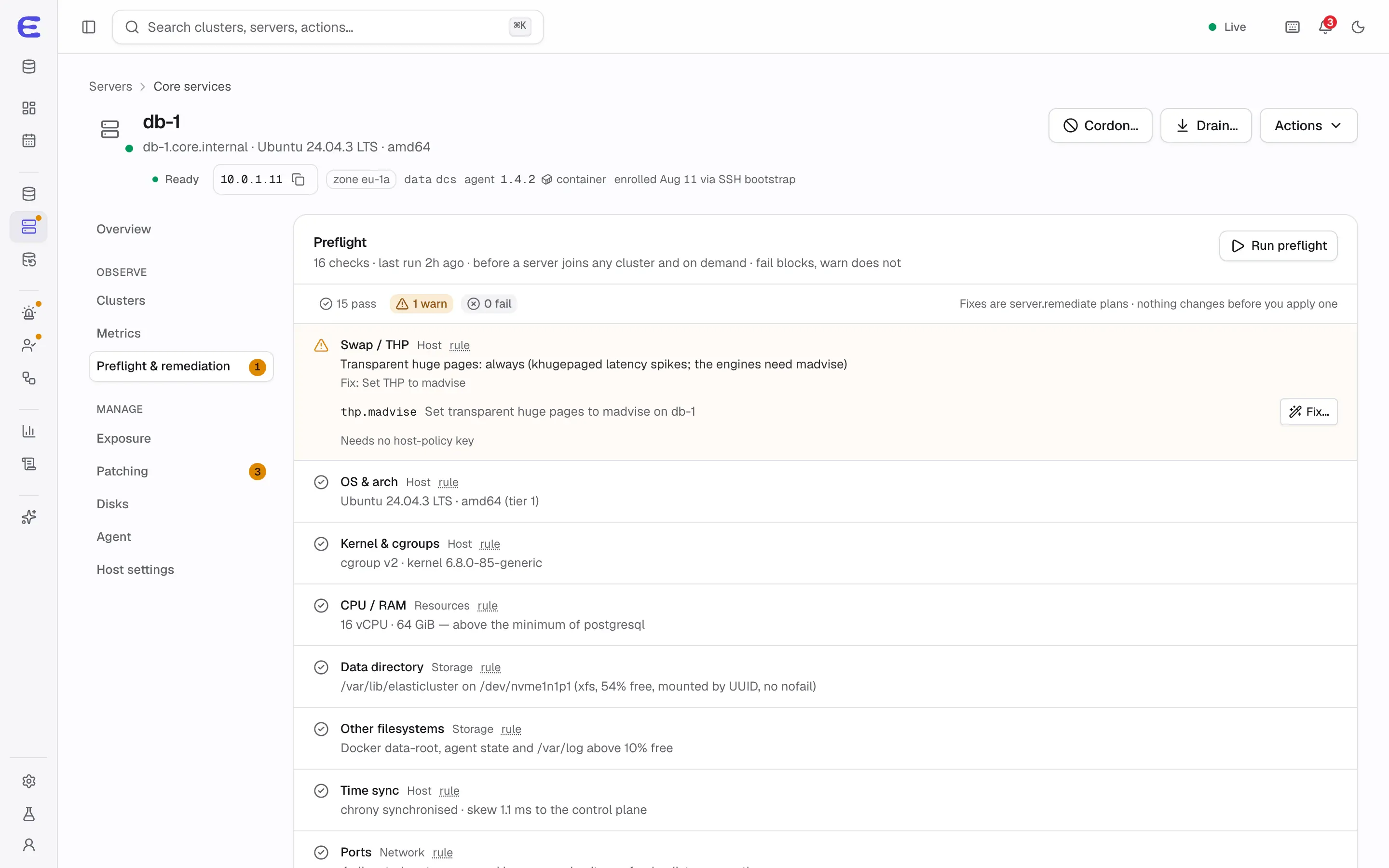Go to Servers breadcrumb
The width and height of the screenshot is (1389, 868).
pyautogui.click(x=110, y=87)
